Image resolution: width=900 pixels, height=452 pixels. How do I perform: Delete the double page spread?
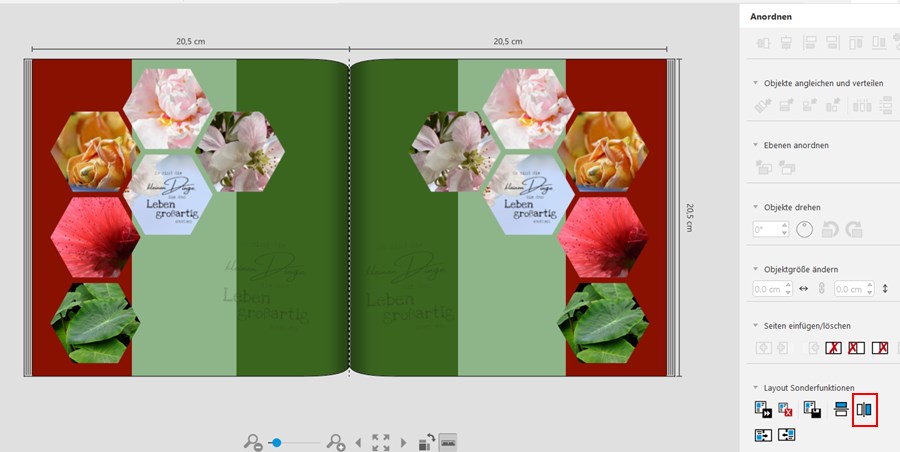tap(833, 347)
